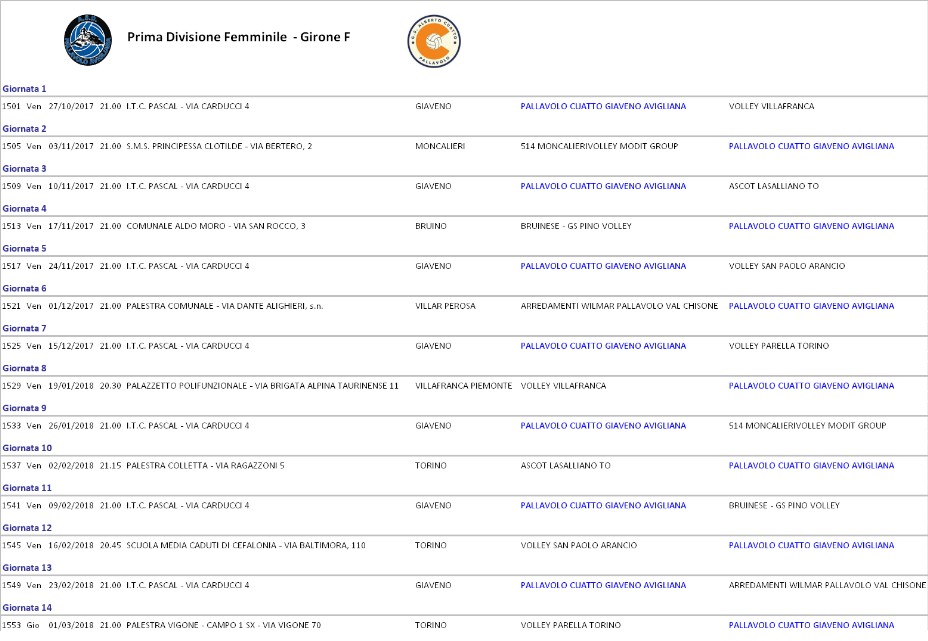Click the VILLAR PEROSA city cell
Viewport: 928px width, 641px height.
point(445,306)
